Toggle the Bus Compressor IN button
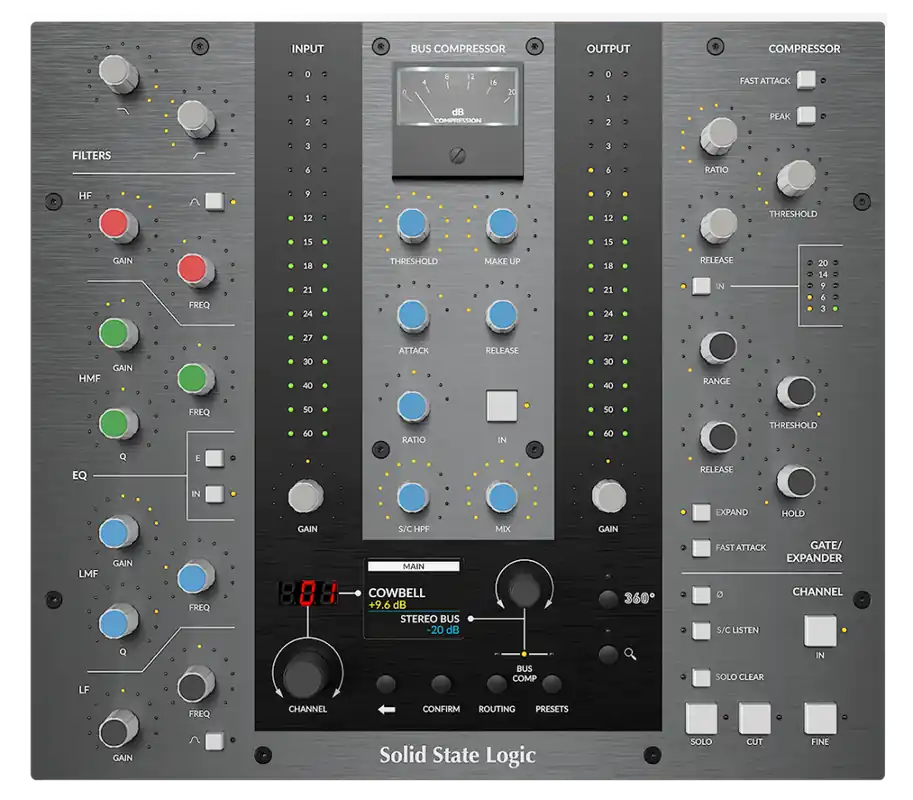 point(501,406)
